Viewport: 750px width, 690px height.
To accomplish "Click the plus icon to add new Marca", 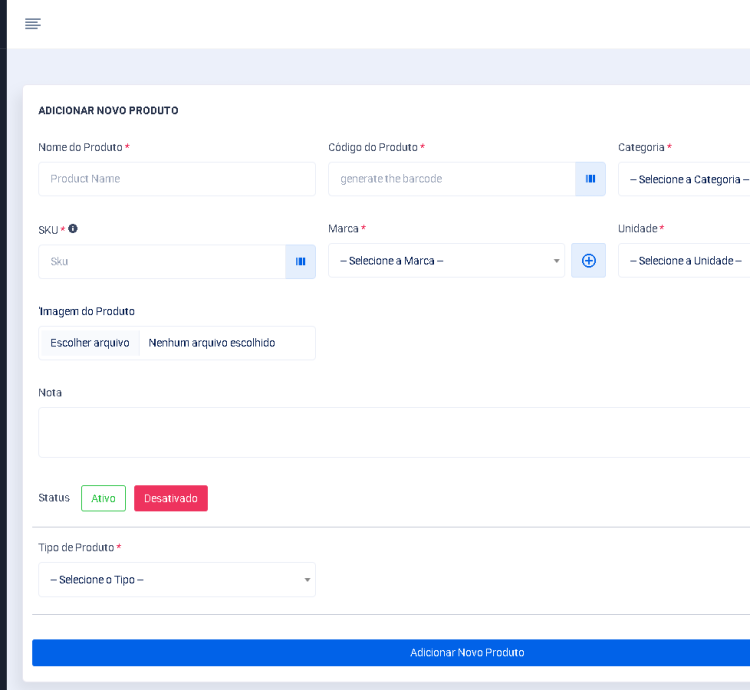I will 588,261.
